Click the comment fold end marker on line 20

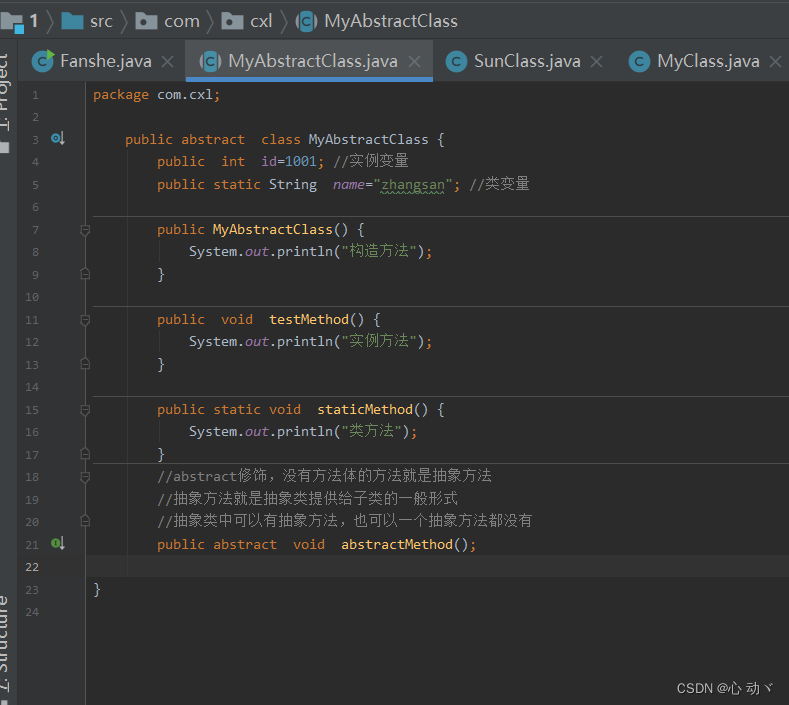[x=85, y=521]
